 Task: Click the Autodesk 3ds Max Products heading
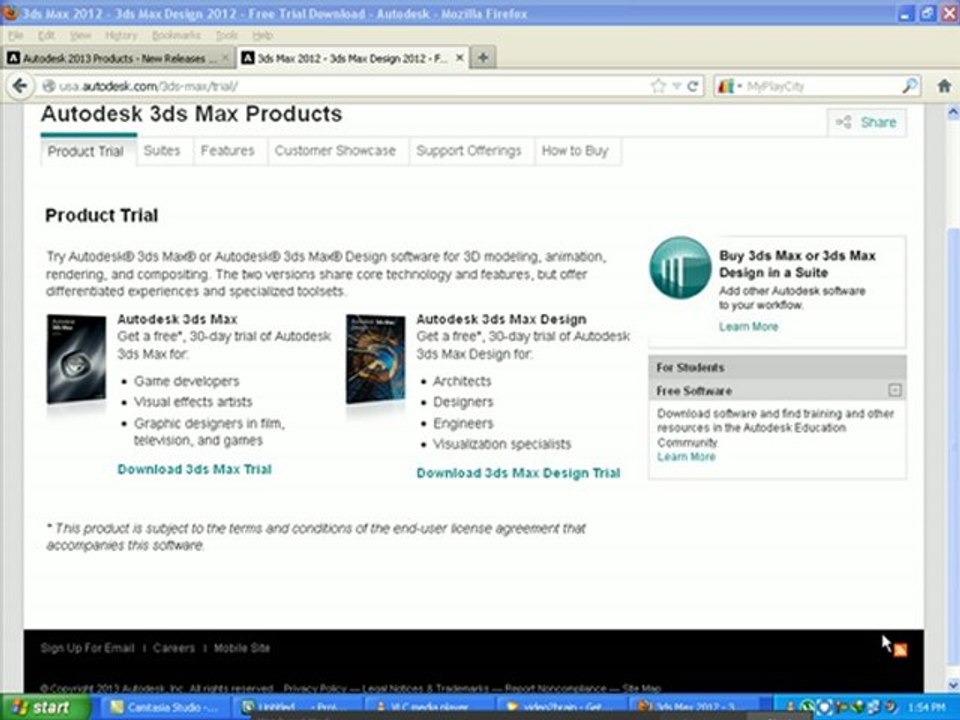tap(192, 114)
